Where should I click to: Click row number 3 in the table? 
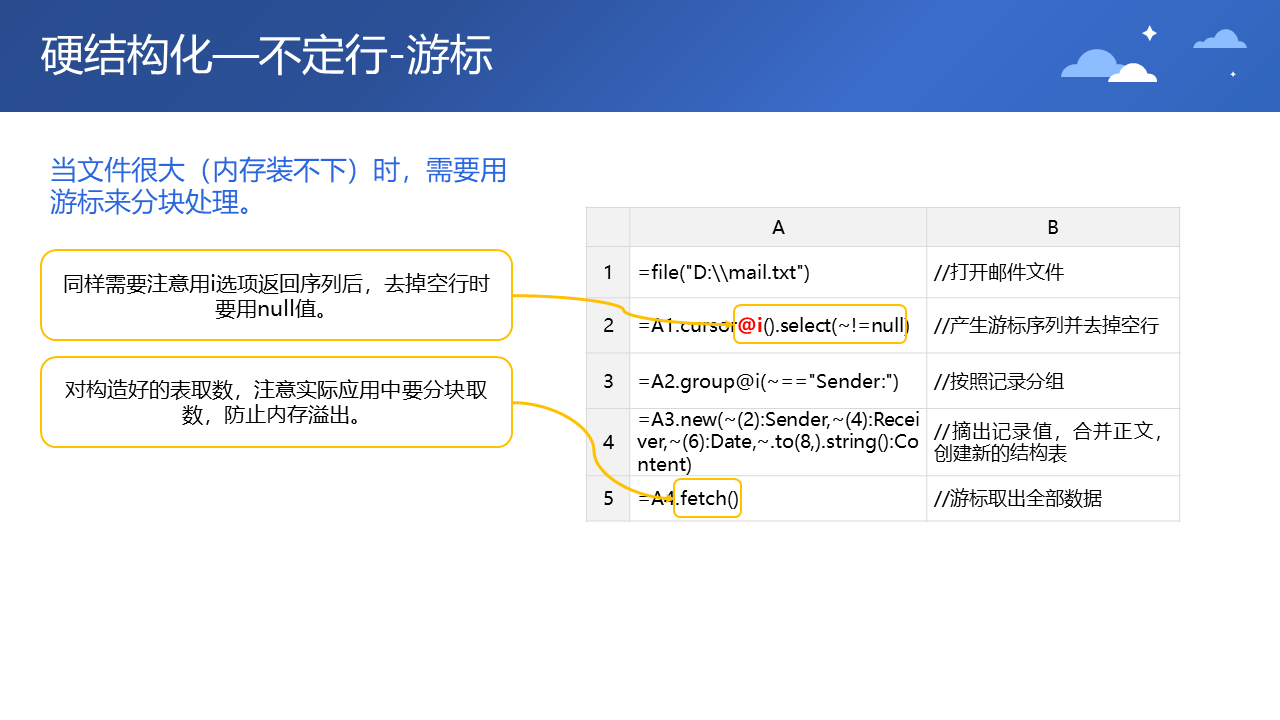click(608, 381)
